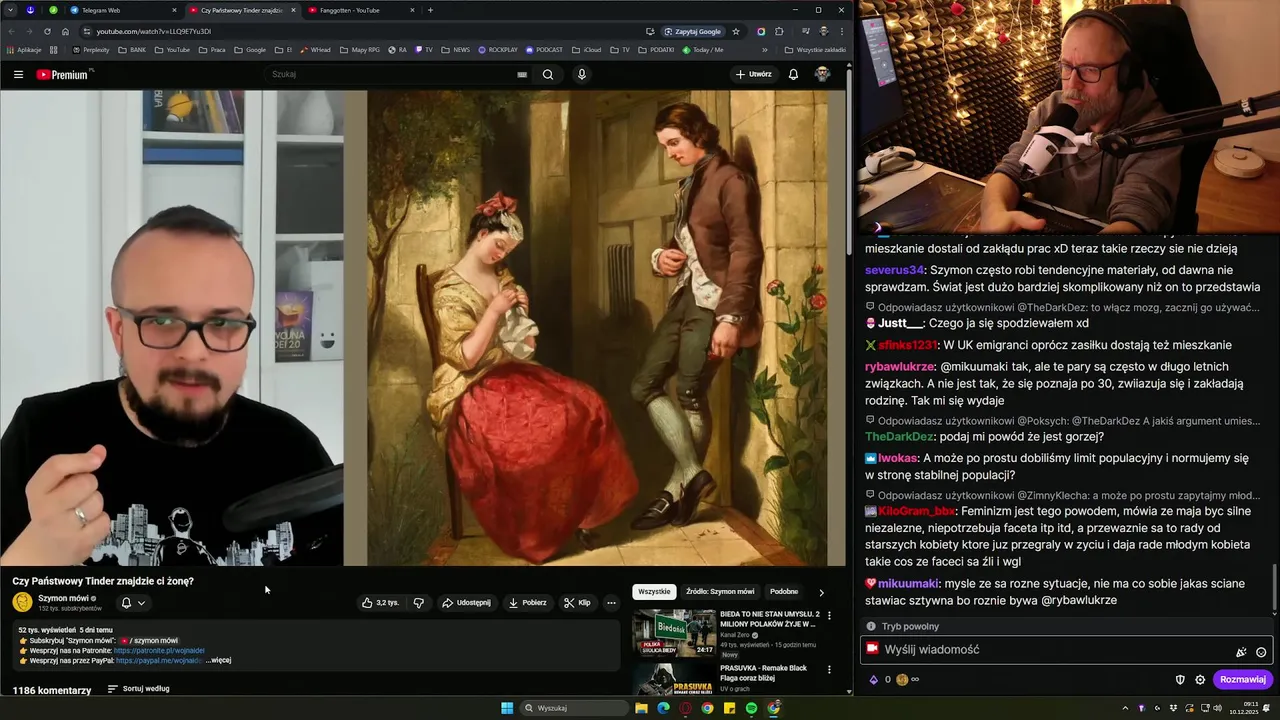Open the YouTube hamburger guide menu

pos(18,74)
